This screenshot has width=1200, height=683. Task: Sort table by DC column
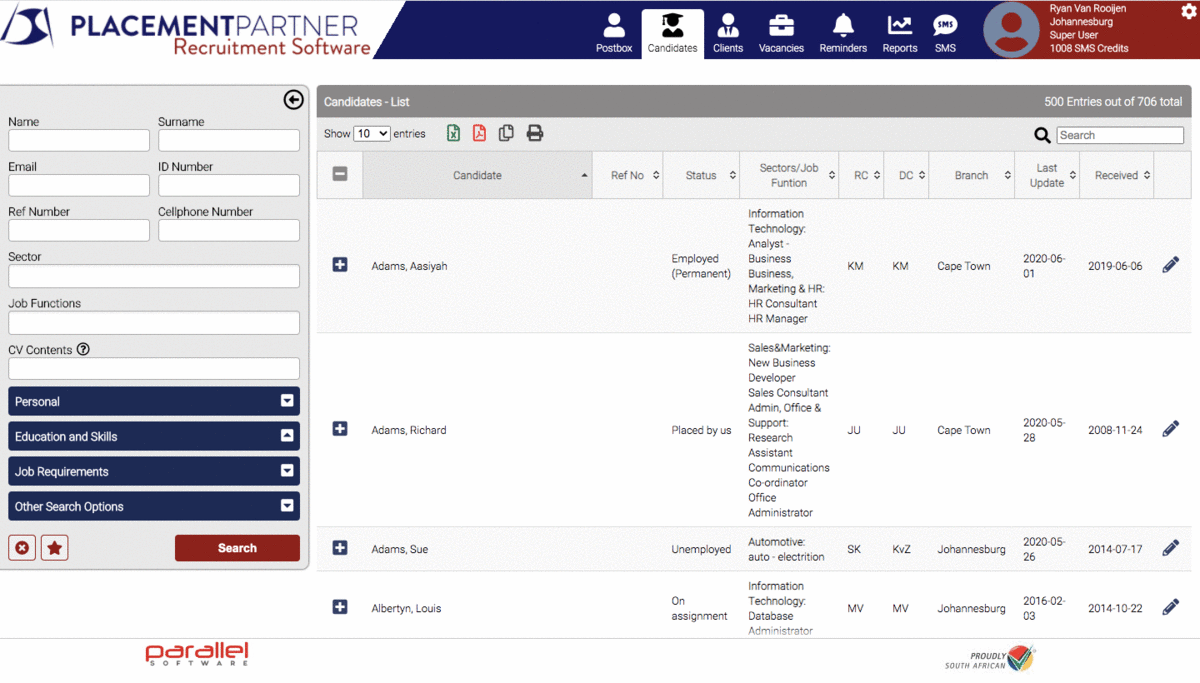point(906,175)
